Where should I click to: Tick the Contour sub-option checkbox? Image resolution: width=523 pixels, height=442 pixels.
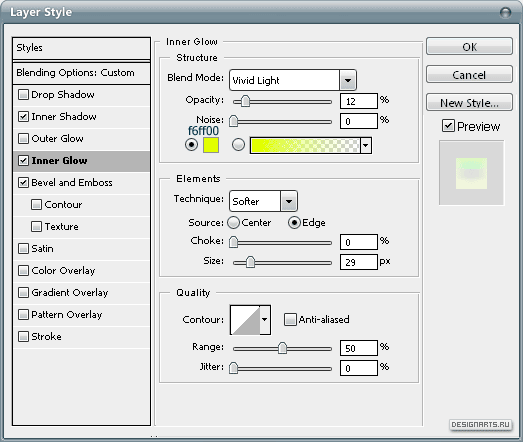pyautogui.click(x=36, y=205)
